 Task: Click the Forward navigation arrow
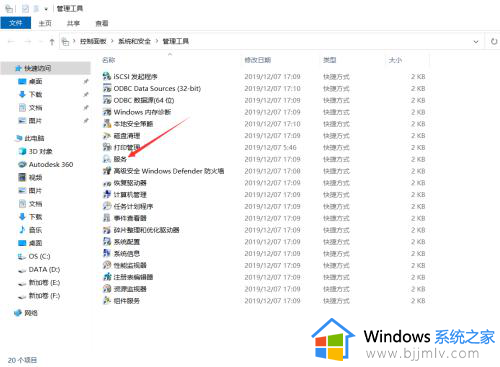pyautogui.click(x=28, y=42)
